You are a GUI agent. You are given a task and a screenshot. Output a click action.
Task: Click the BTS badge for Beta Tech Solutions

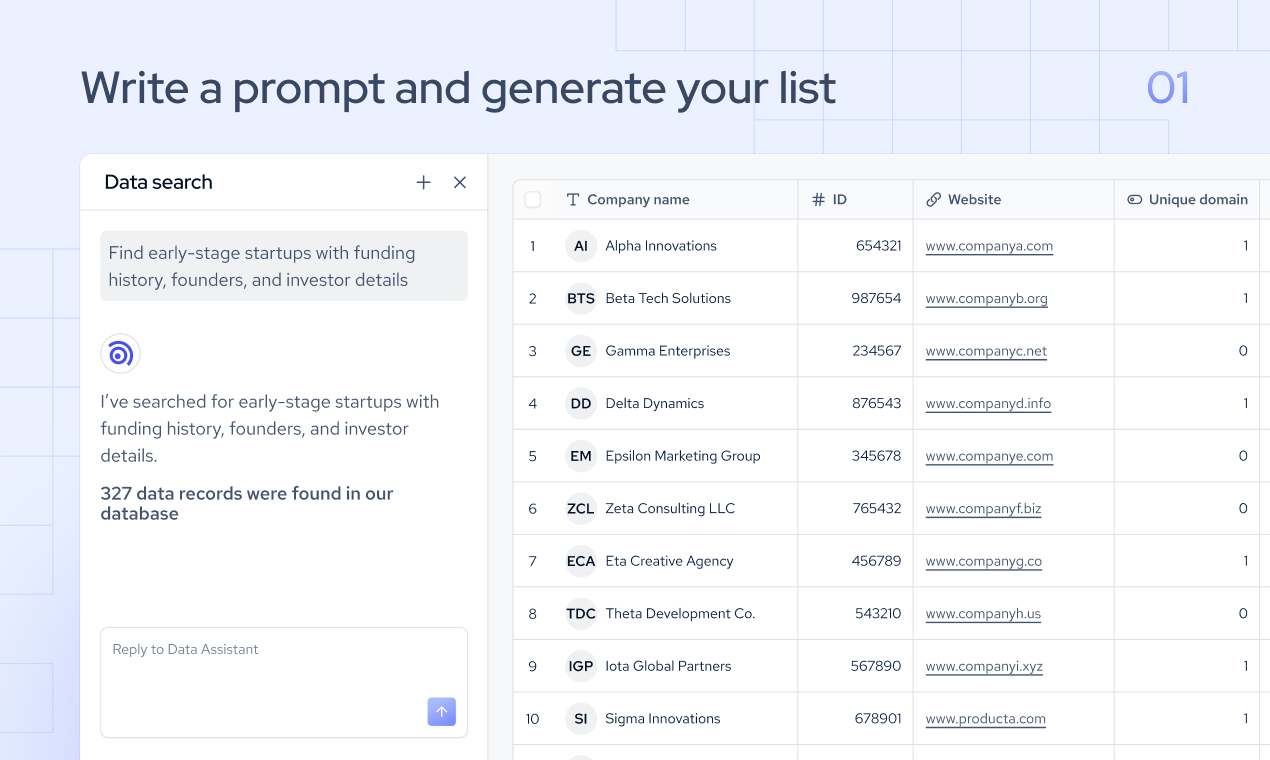581,298
